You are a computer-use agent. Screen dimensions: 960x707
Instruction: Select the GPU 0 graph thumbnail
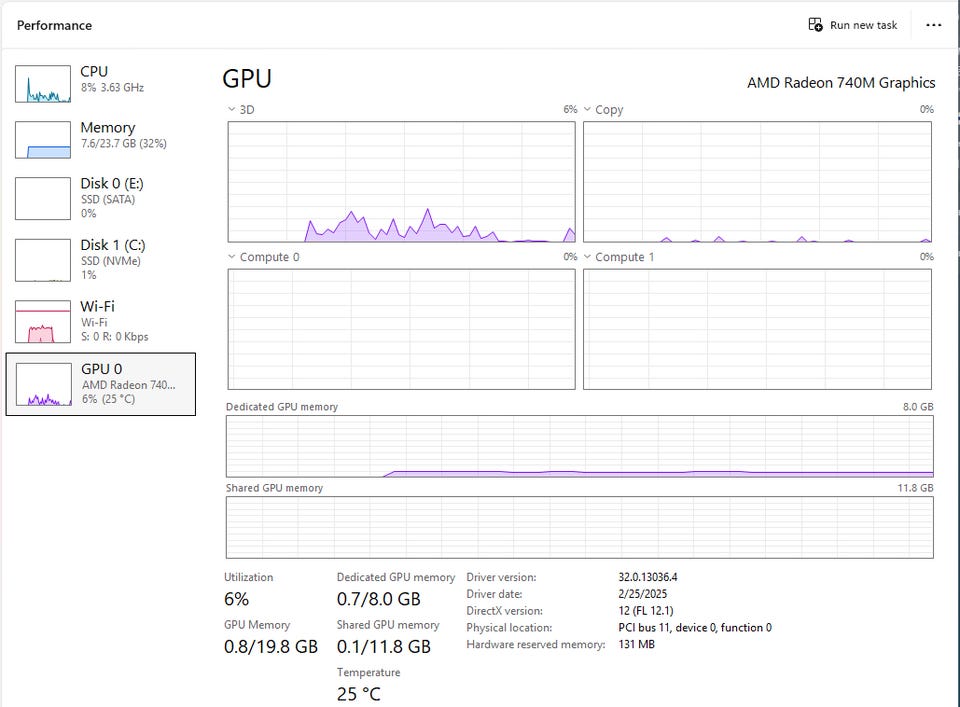pyautogui.click(x=43, y=384)
